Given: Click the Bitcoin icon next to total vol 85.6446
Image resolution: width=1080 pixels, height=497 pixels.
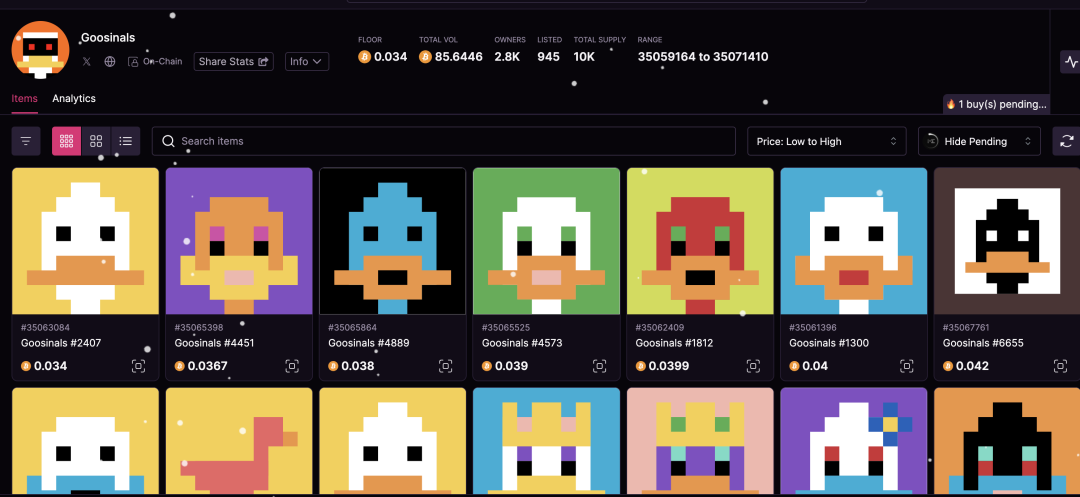Looking at the screenshot, I should (425, 56).
